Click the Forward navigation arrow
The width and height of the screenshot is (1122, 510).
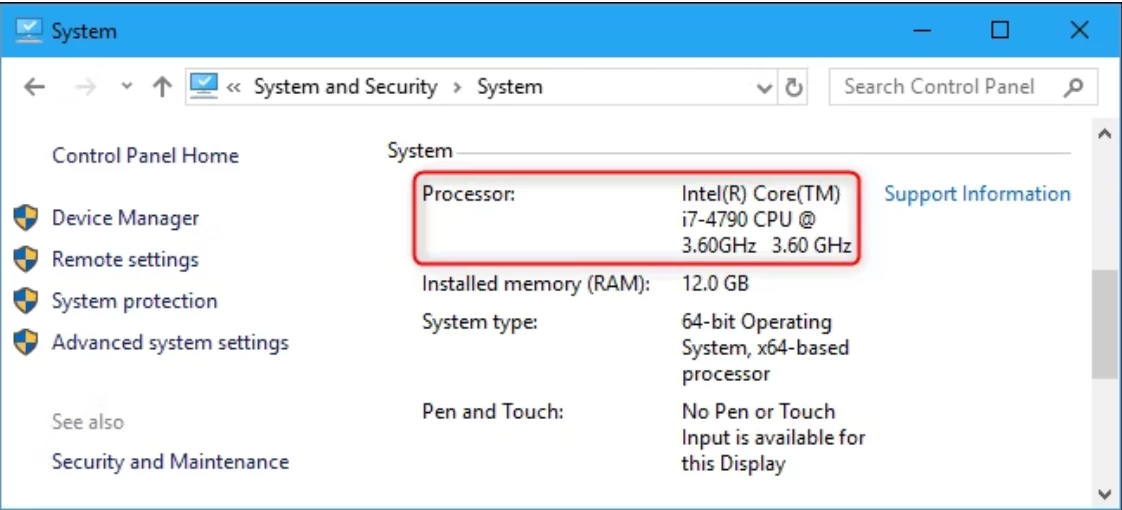tap(87, 87)
